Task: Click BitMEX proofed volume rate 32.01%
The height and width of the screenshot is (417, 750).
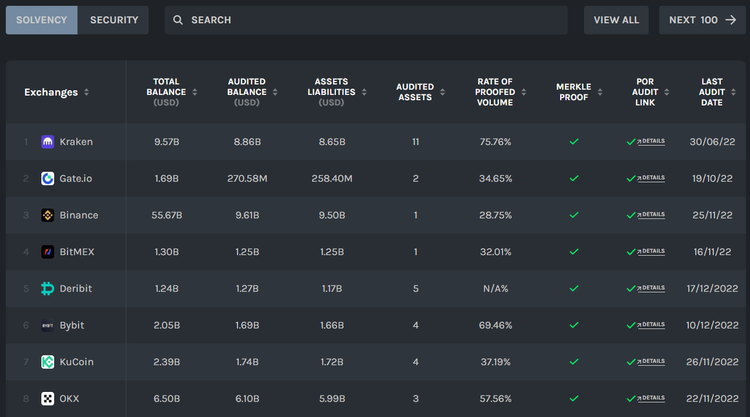Action: tap(496, 252)
